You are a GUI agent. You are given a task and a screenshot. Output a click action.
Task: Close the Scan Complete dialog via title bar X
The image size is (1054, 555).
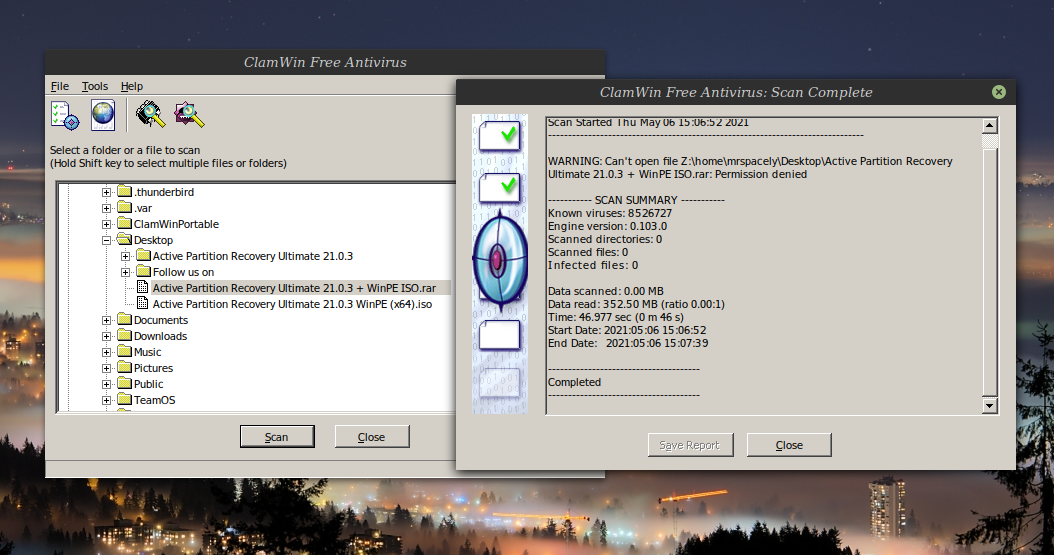[x=999, y=92]
